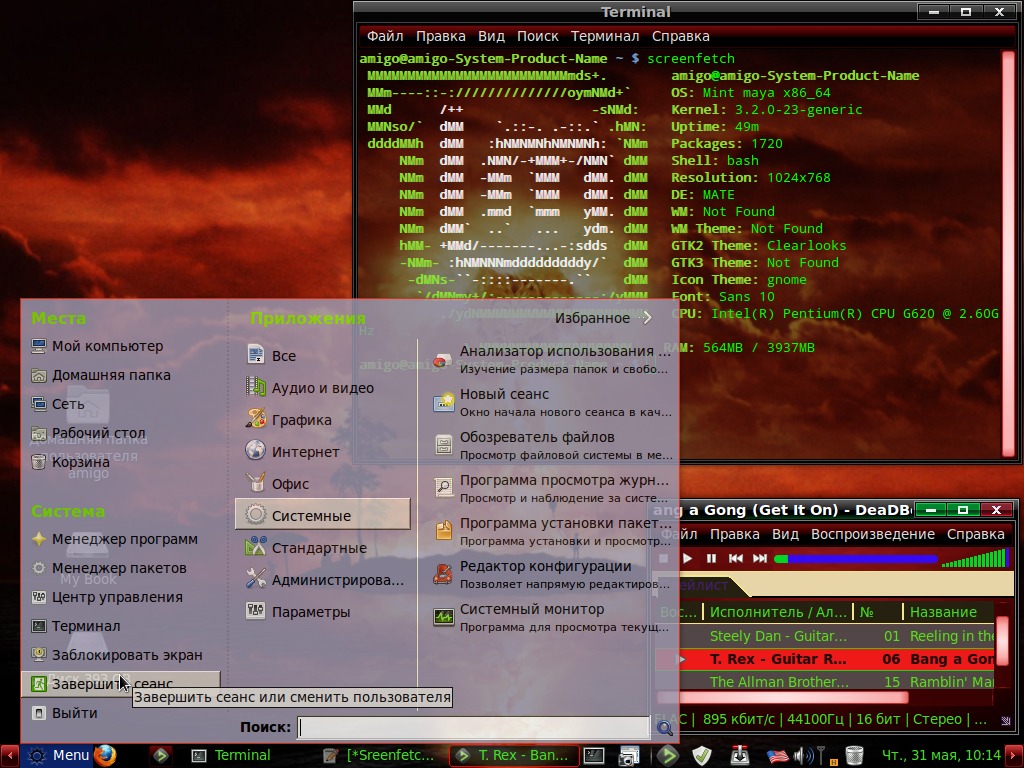This screenshot has width=1024, height=768.
Task: Click Исполнитель / Альбом column header
Action: tap(778, 612)
